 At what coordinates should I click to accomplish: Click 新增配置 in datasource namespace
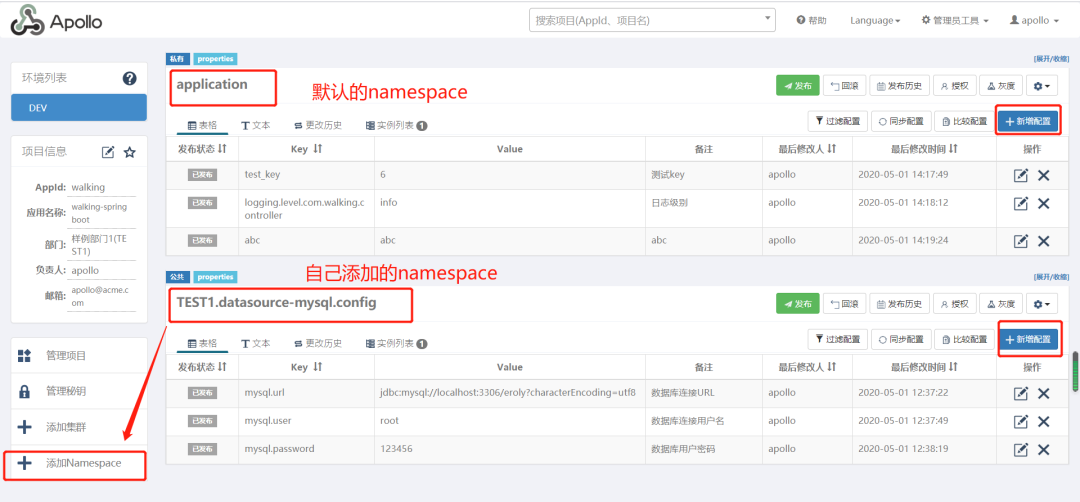[1028, 339]
